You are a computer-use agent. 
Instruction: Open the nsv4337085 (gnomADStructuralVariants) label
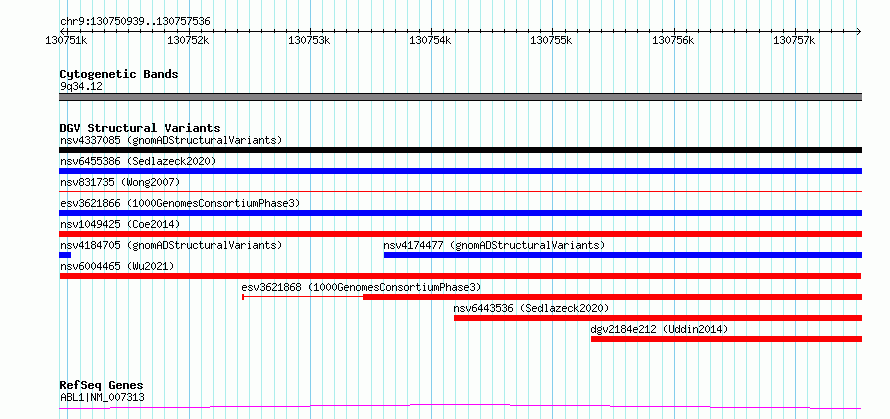click(171, 140)
